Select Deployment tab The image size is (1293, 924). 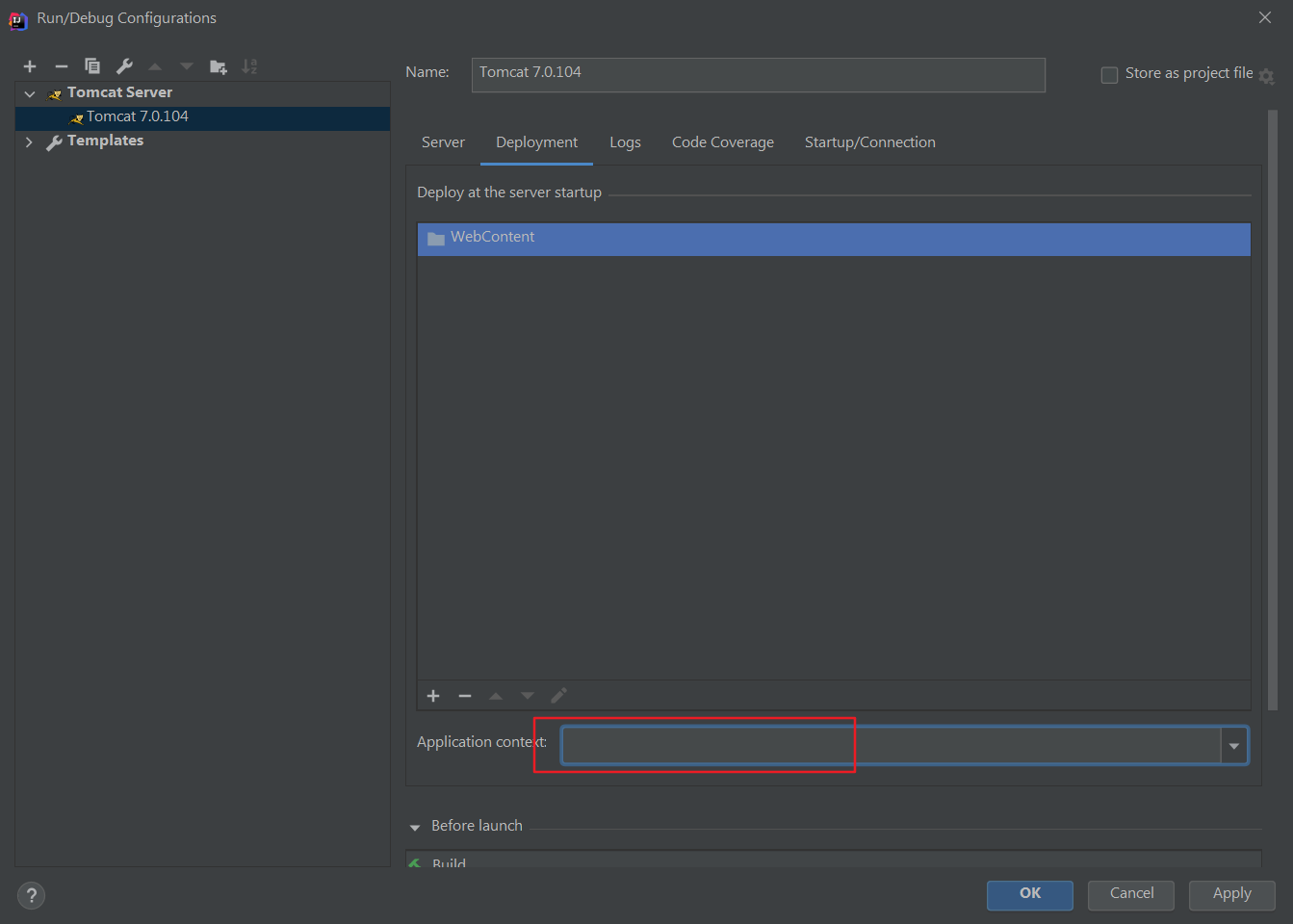click(x=536, y=142)
